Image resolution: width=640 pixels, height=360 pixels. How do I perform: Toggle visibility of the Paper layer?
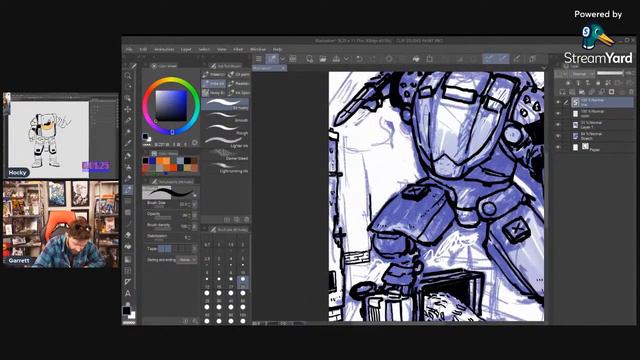(x=558, y=147)
